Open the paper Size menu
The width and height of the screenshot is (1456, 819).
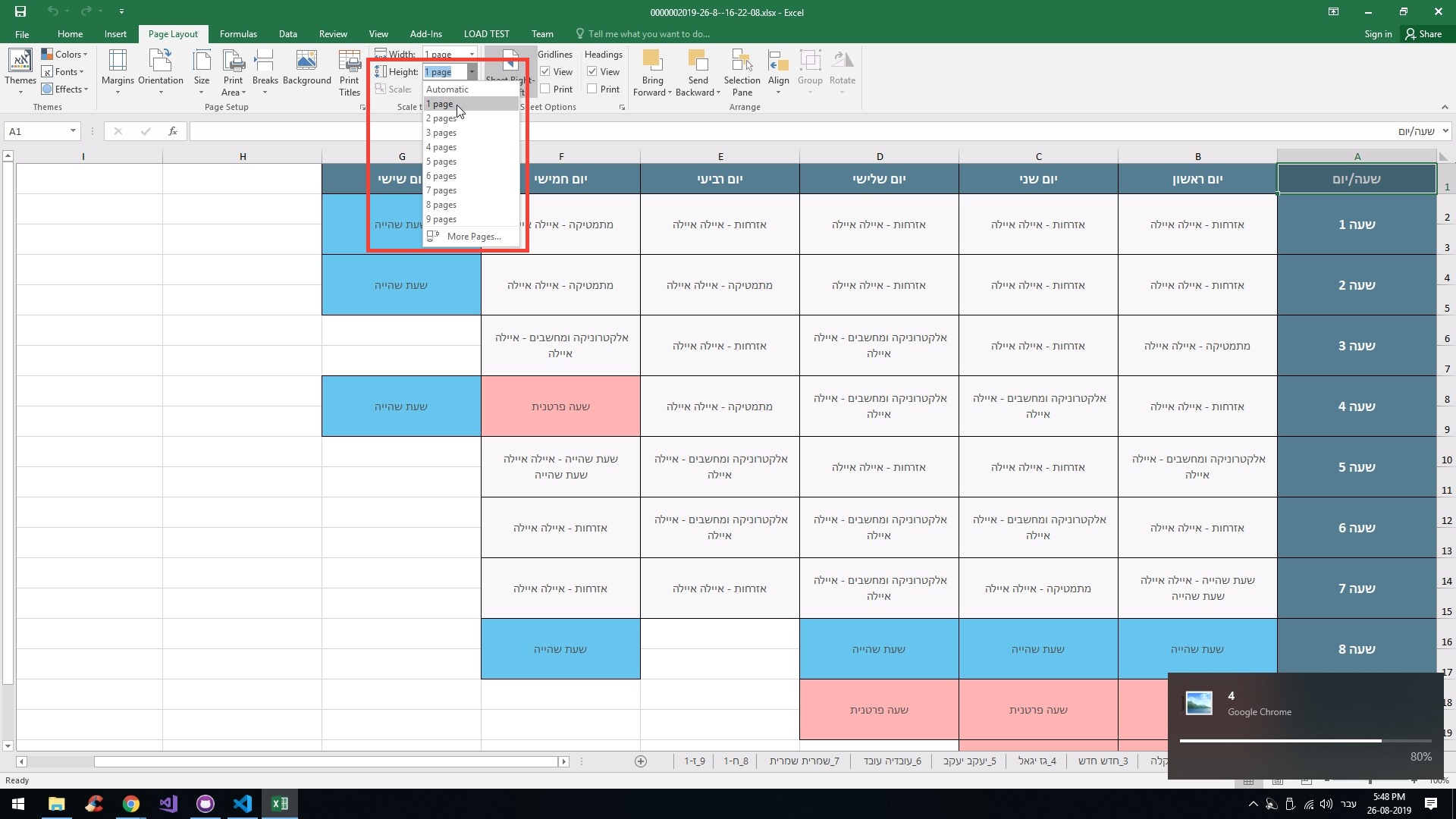pyautogui.click(x=202, y=73)
